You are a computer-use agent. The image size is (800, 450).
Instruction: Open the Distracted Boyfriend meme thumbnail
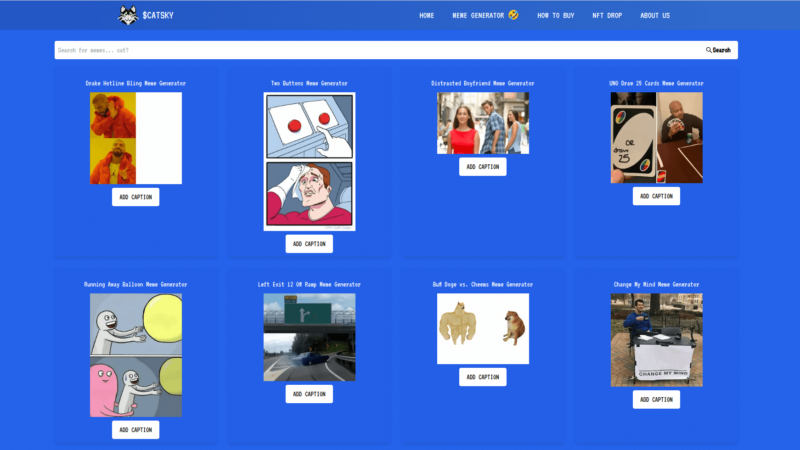[483, 123]
